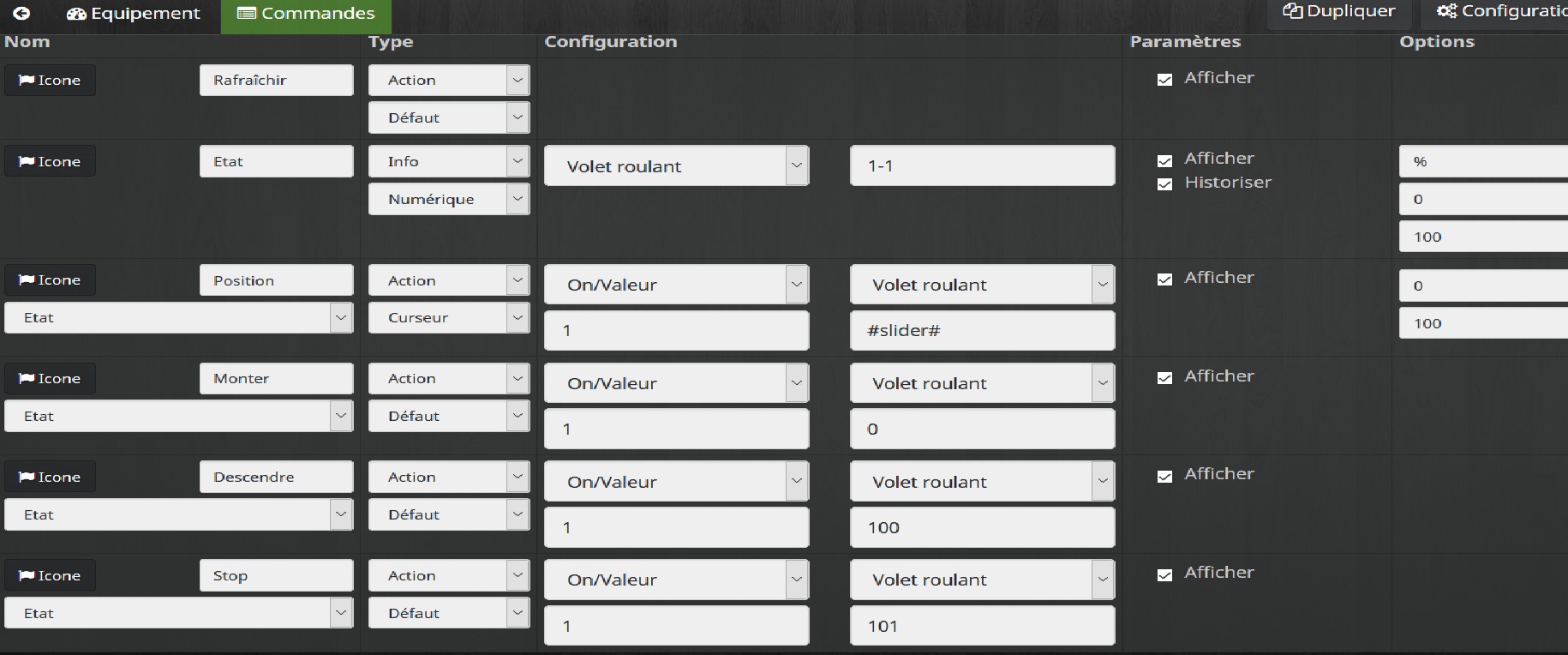Viewport: 1568px width, 655px height.
Task: Click the % unit field for Etat
Action: [x=1483, y=161]
